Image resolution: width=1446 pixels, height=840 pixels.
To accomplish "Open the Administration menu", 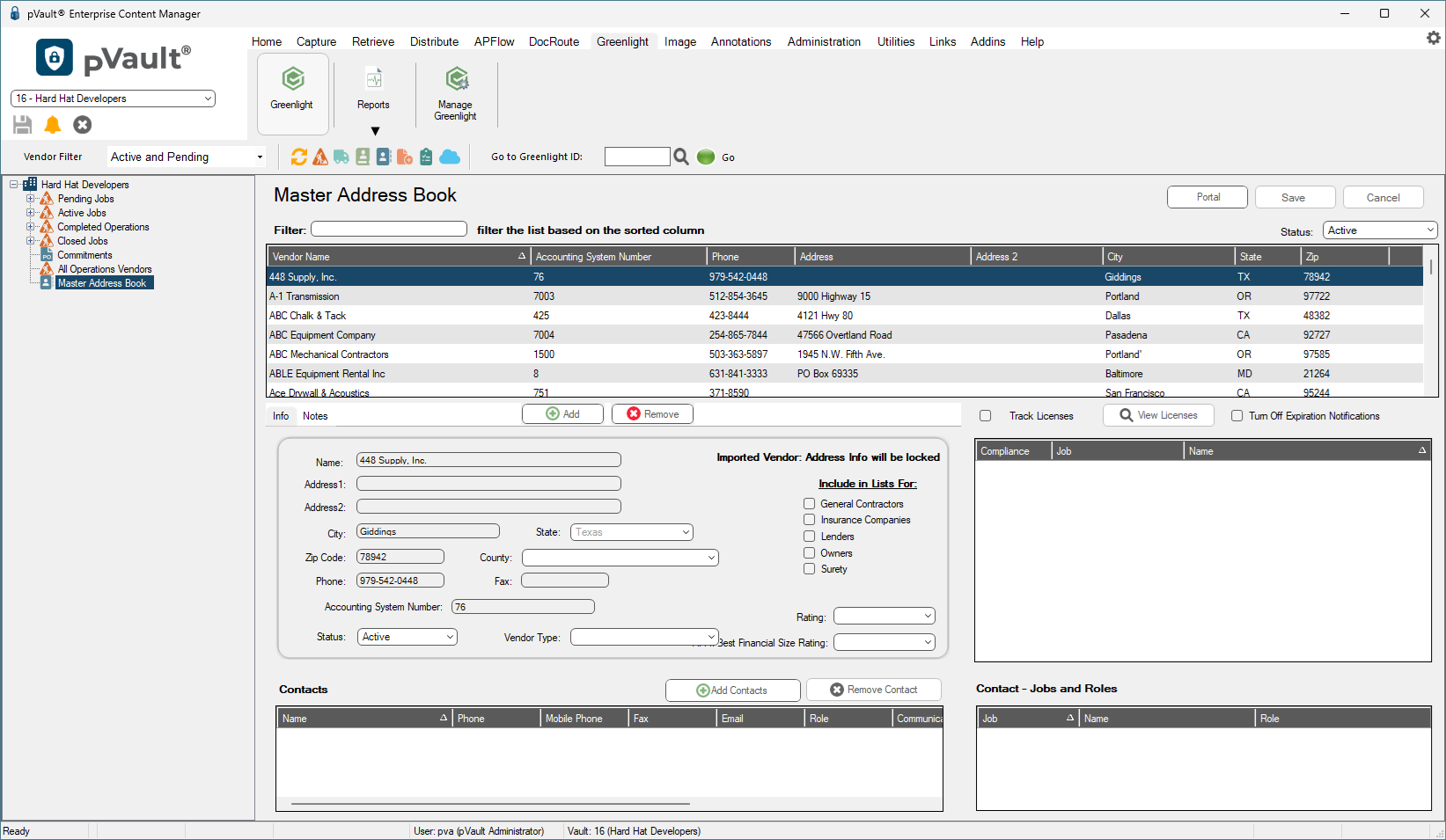I will (x=824, y=41).
